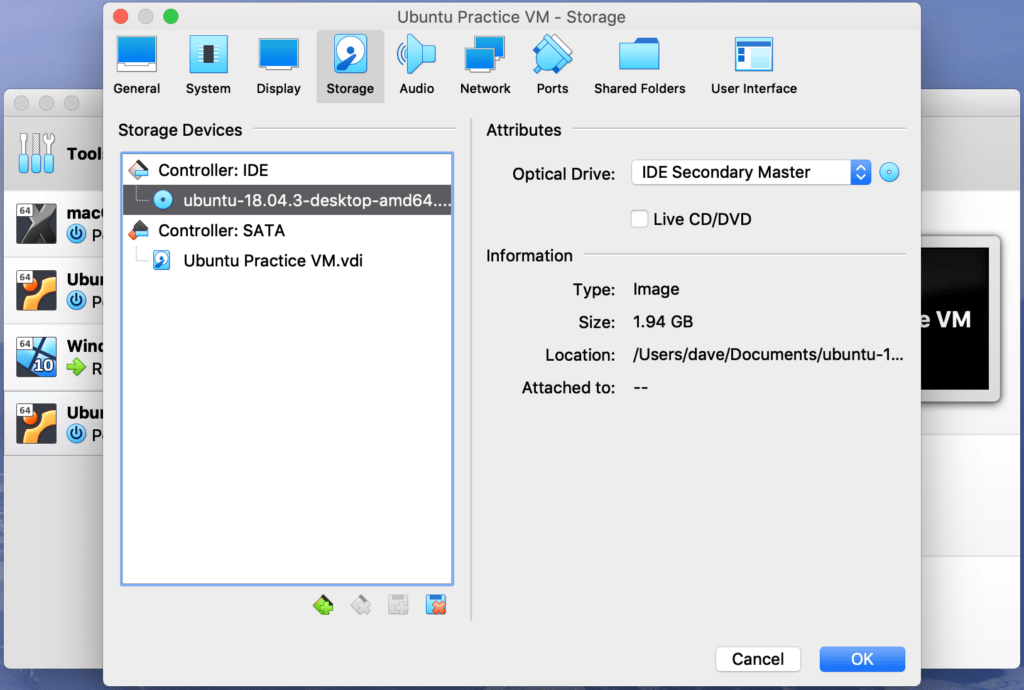1024x690 pixels.
Task: Open the General settings tab
Action: pos(136,66)
